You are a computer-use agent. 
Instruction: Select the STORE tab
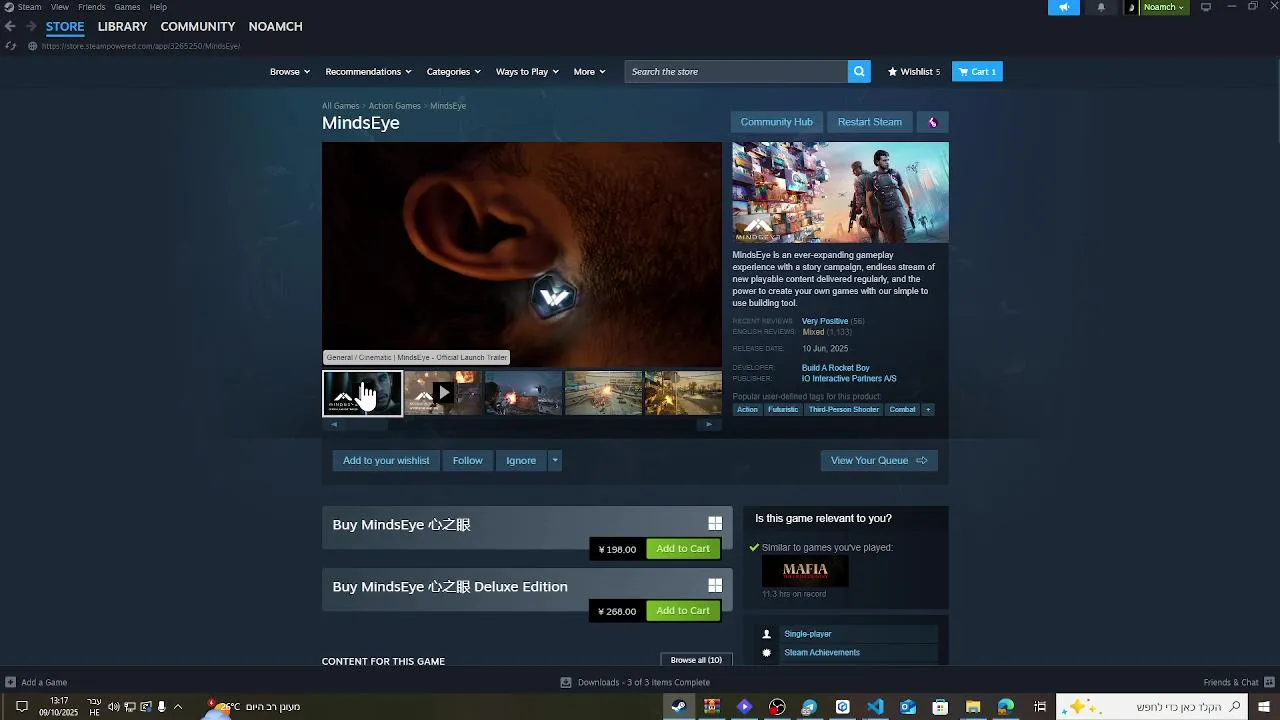(65, 27)
